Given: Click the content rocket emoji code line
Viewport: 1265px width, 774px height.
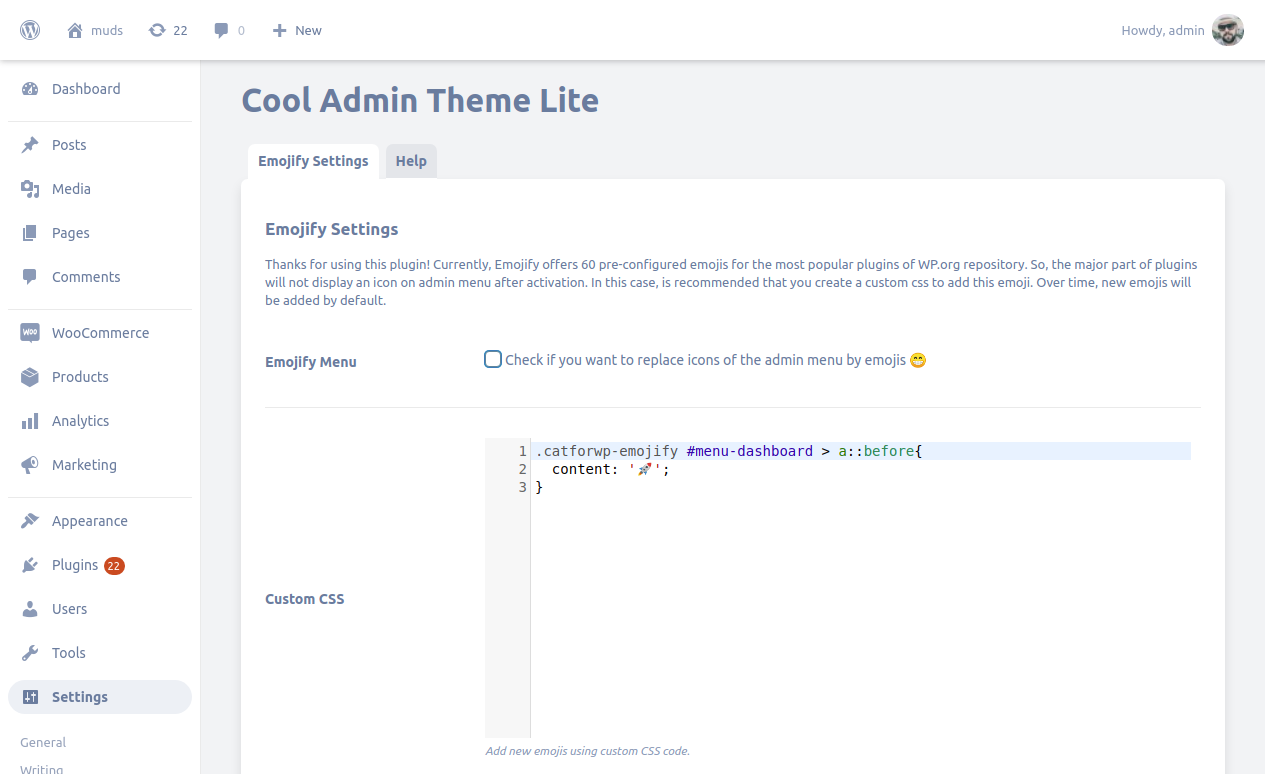Looking at the screenshot, I should click(610, 469).
